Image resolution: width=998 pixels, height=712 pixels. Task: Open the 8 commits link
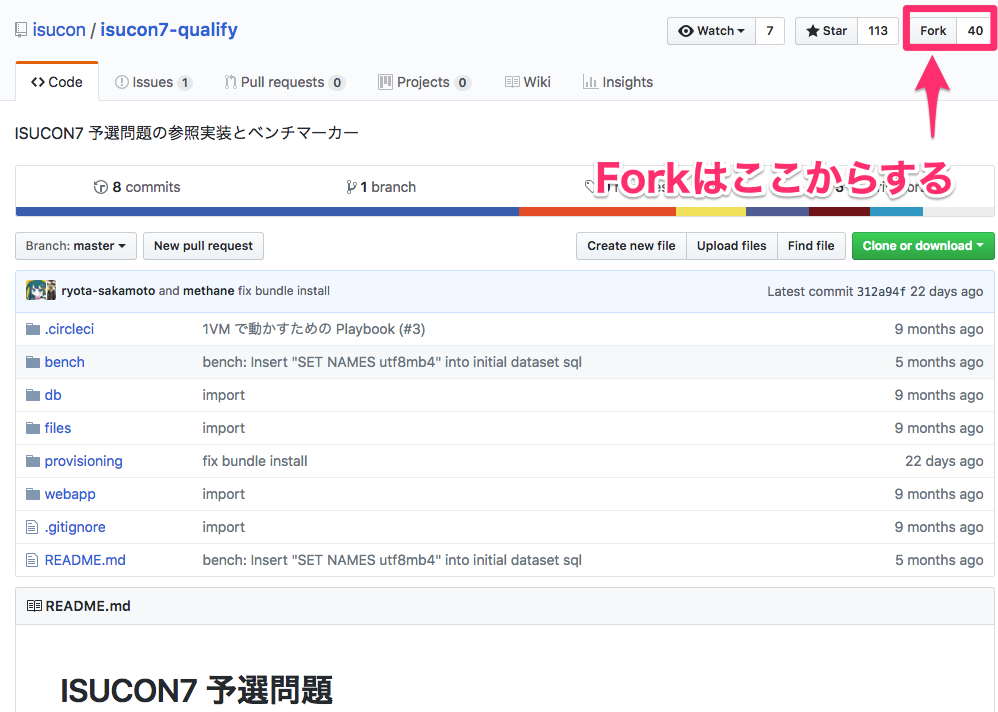point(137,187)
